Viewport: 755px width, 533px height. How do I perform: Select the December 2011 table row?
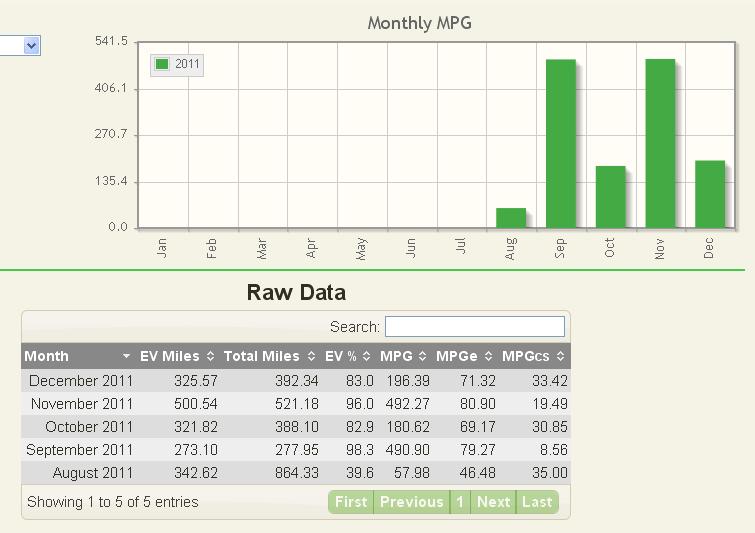pos(295,381)
